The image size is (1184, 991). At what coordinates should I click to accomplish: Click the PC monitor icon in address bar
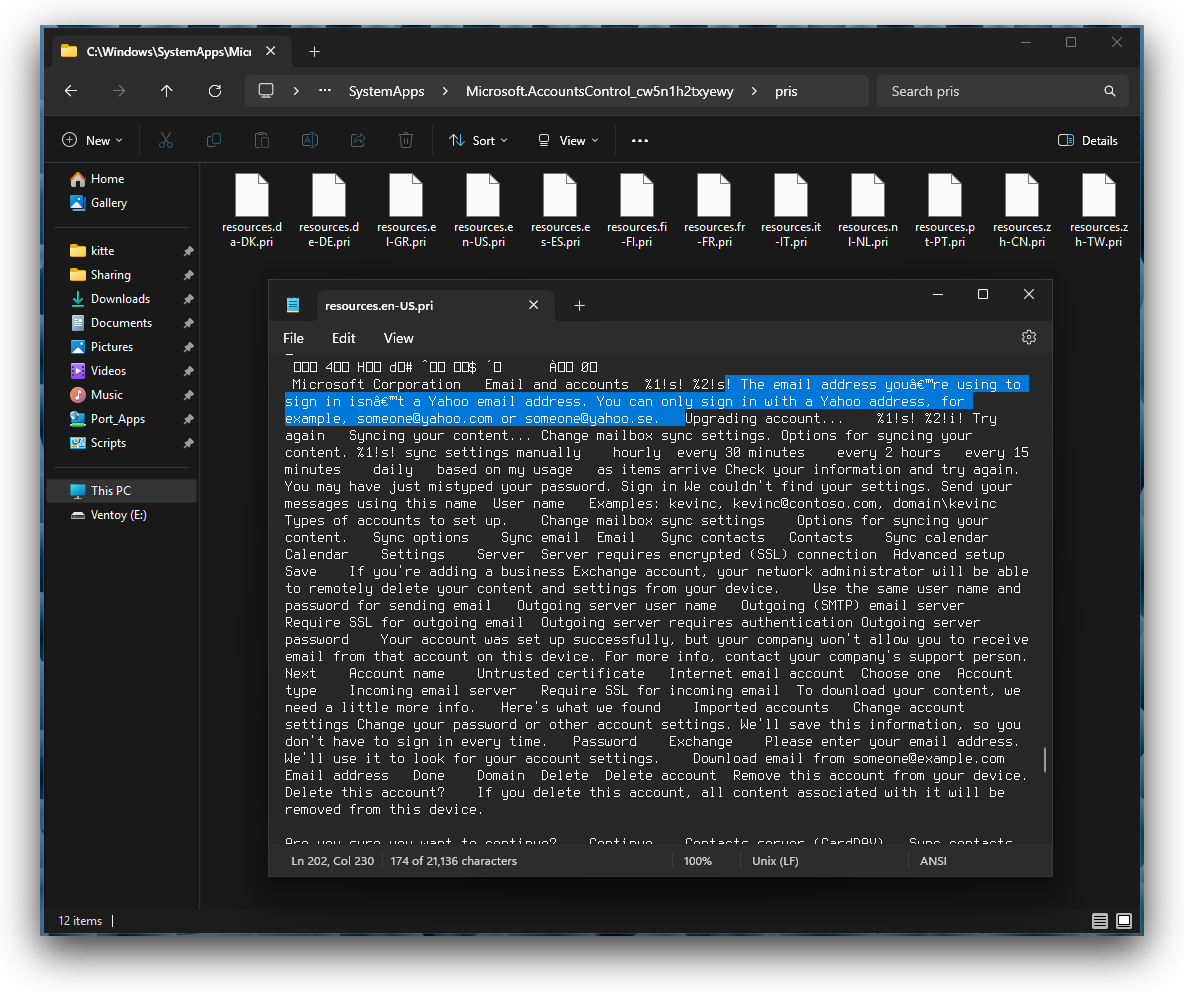point(266,91)
